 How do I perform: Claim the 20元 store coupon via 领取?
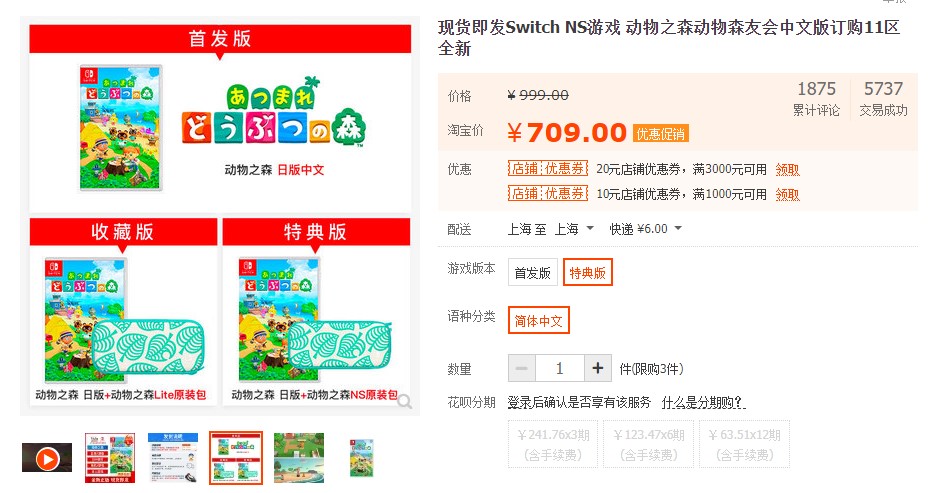[787, 170]
